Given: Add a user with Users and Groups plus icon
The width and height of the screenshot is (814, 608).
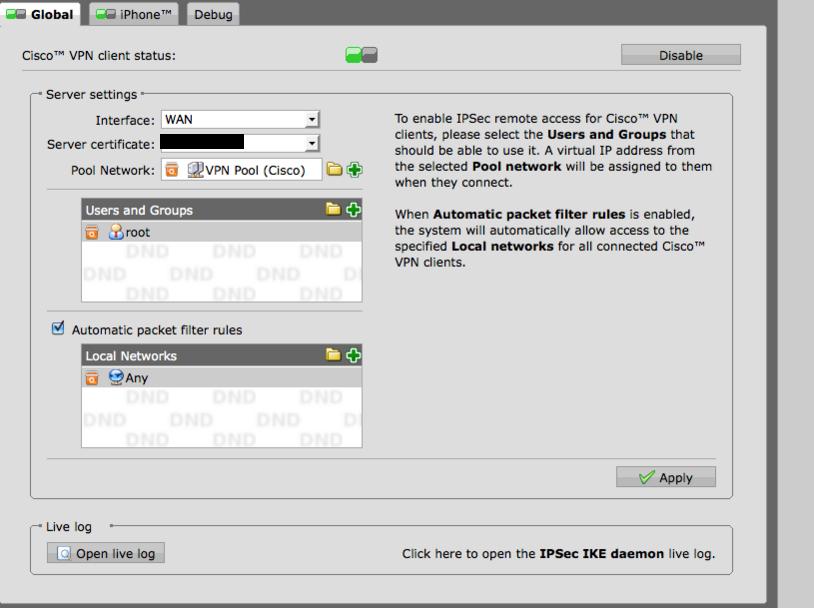Looking at the screenshot, I should (x=353, y=209).
